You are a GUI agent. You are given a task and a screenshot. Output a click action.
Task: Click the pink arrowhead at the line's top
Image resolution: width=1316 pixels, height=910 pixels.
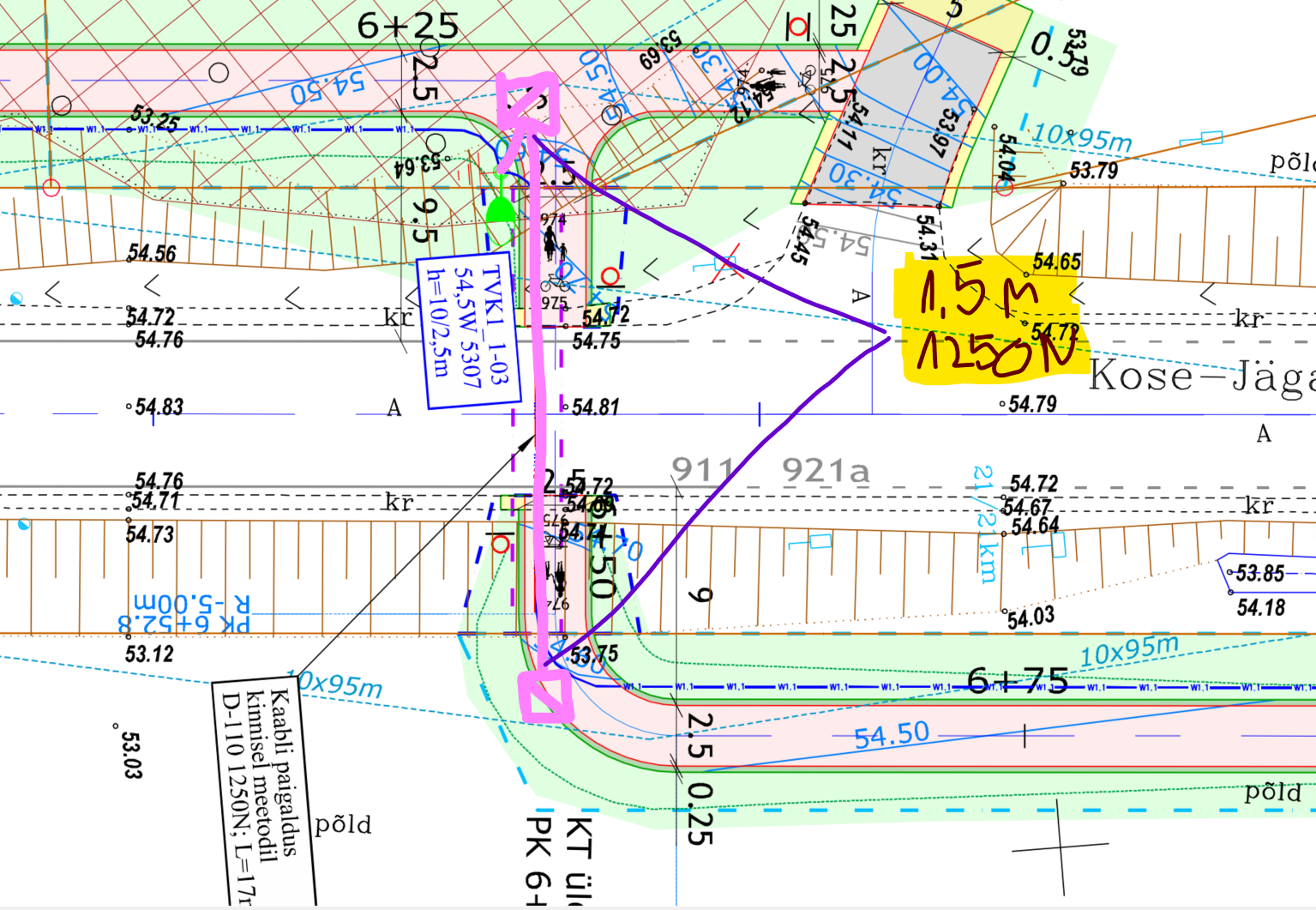pyautogui.click(x=526, y=99)
